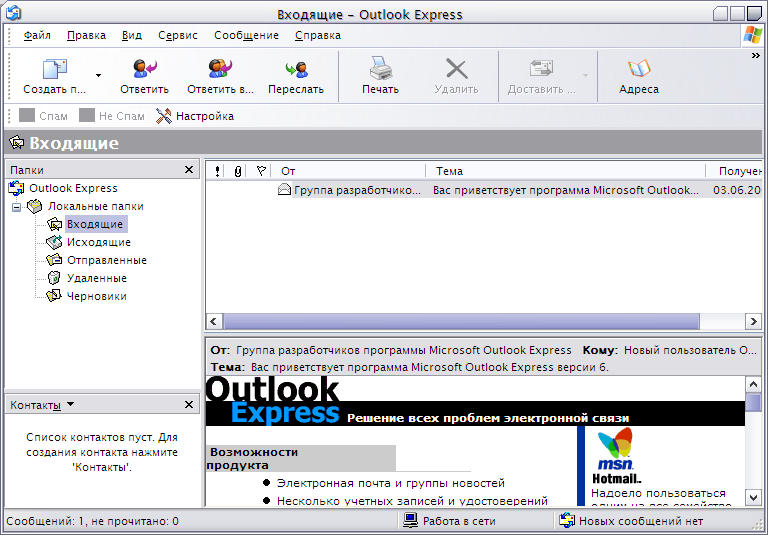Select Outlook Express root in folder tree
The width and height of the screenshot is (768, 535).
tap(73, 188)
